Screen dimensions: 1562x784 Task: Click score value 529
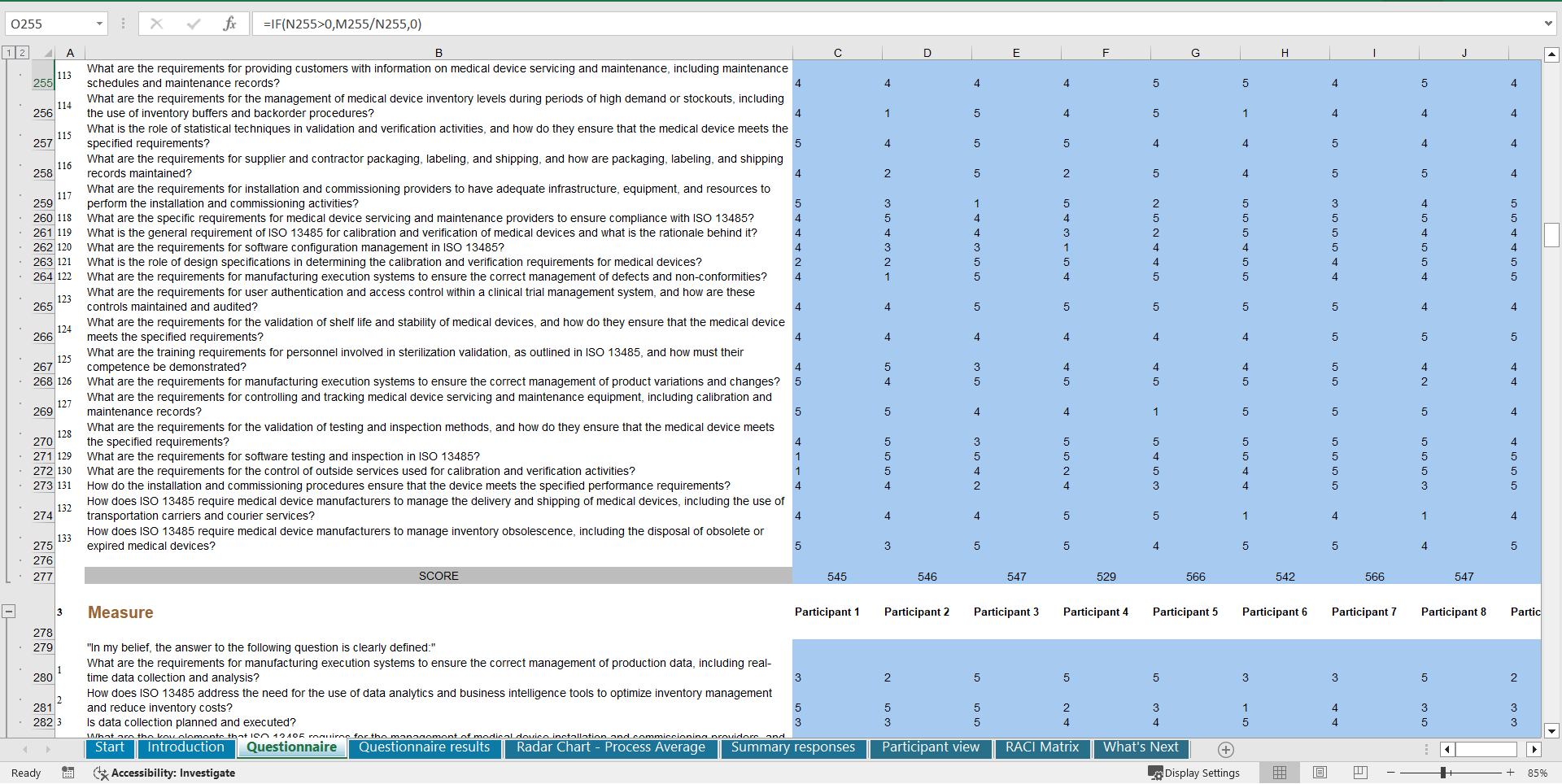pos(1106,577)
